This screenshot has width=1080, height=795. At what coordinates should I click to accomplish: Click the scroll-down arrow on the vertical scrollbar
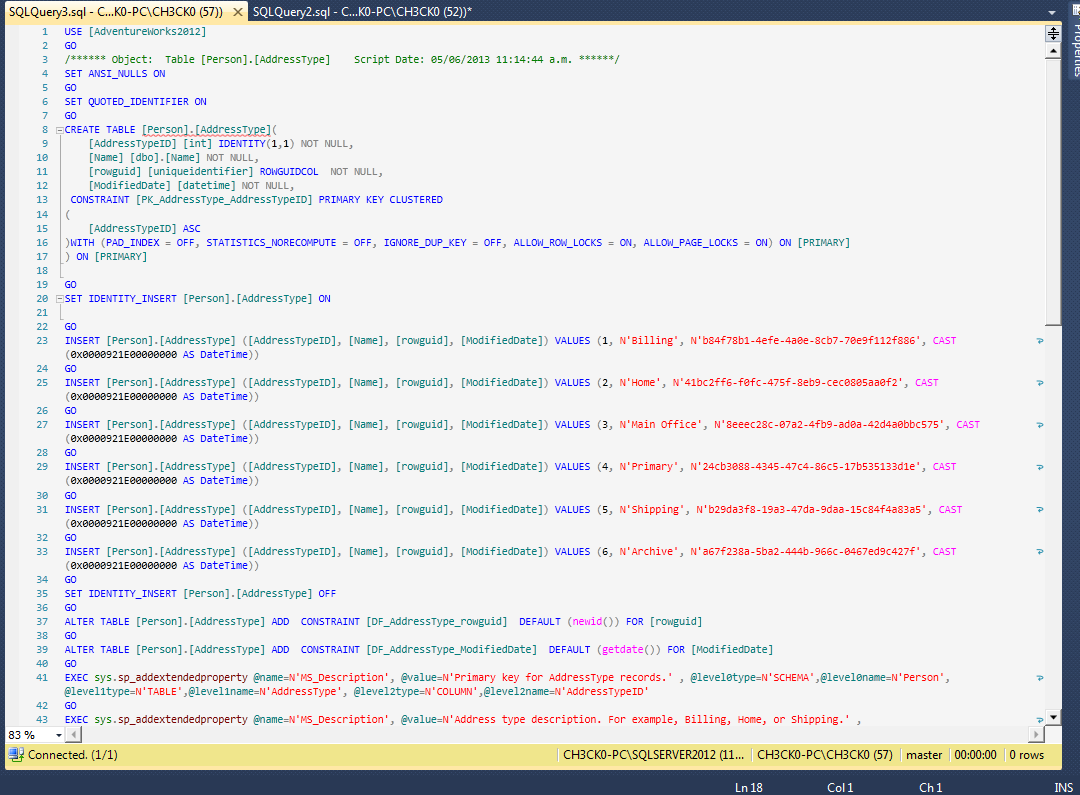(x=1051, y=715)
